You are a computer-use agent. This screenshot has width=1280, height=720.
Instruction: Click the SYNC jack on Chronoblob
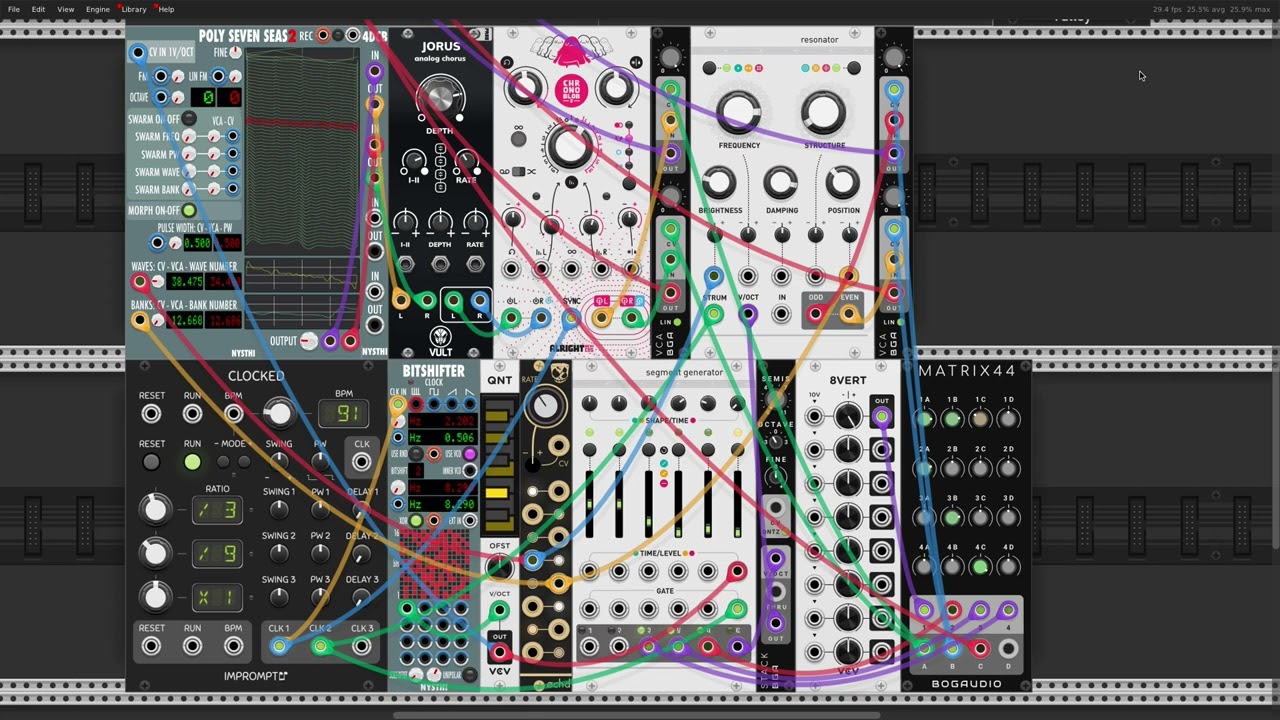tap(571, 318)
